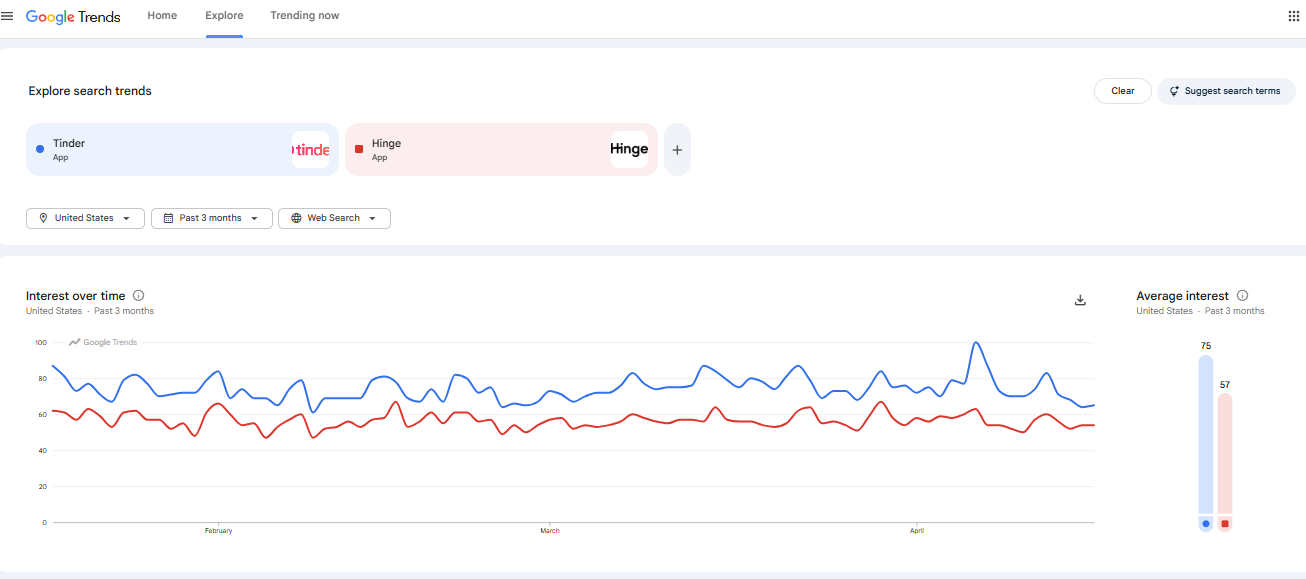Click the Google Trends logo

tap(73, 16)
